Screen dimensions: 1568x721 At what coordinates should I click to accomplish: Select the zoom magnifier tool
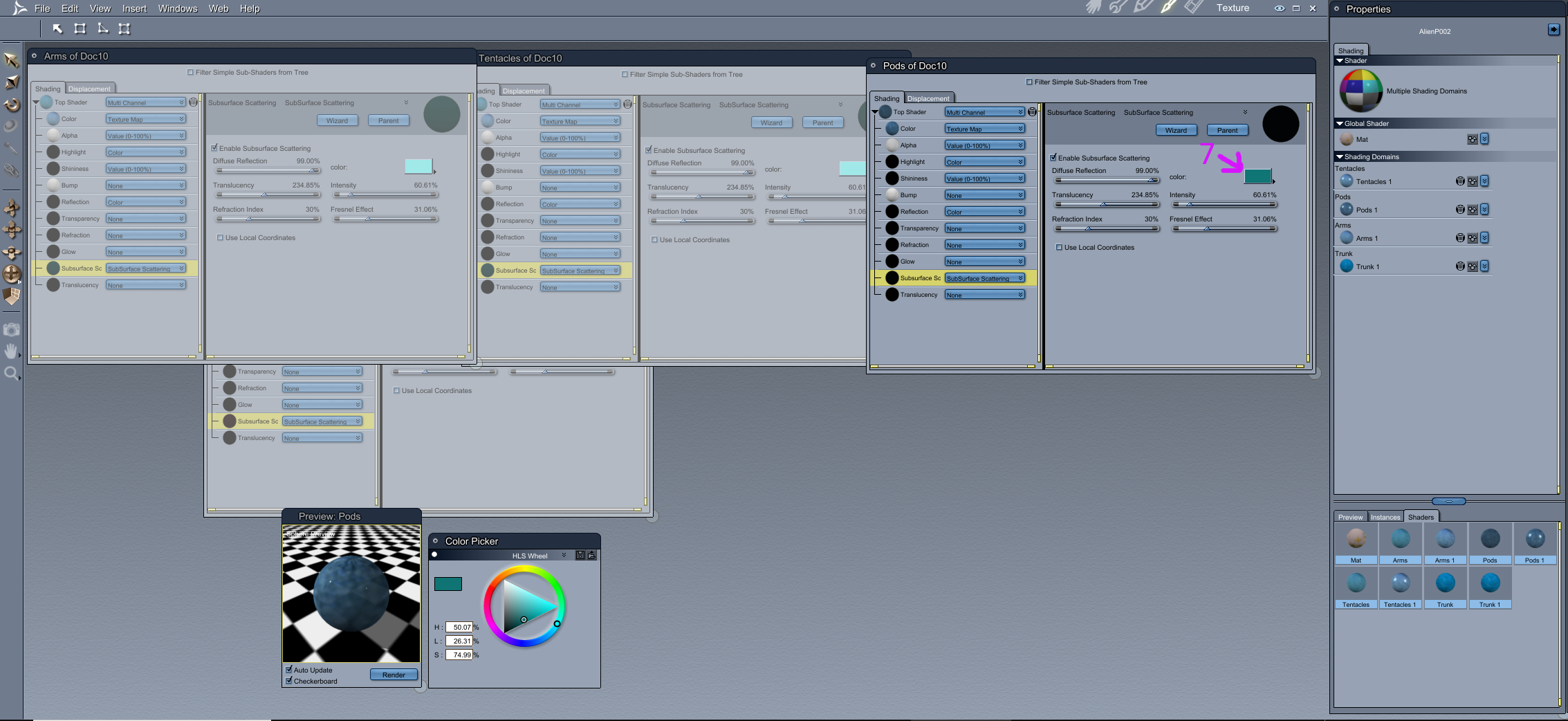pyautogui.click(x=11, y=374)
